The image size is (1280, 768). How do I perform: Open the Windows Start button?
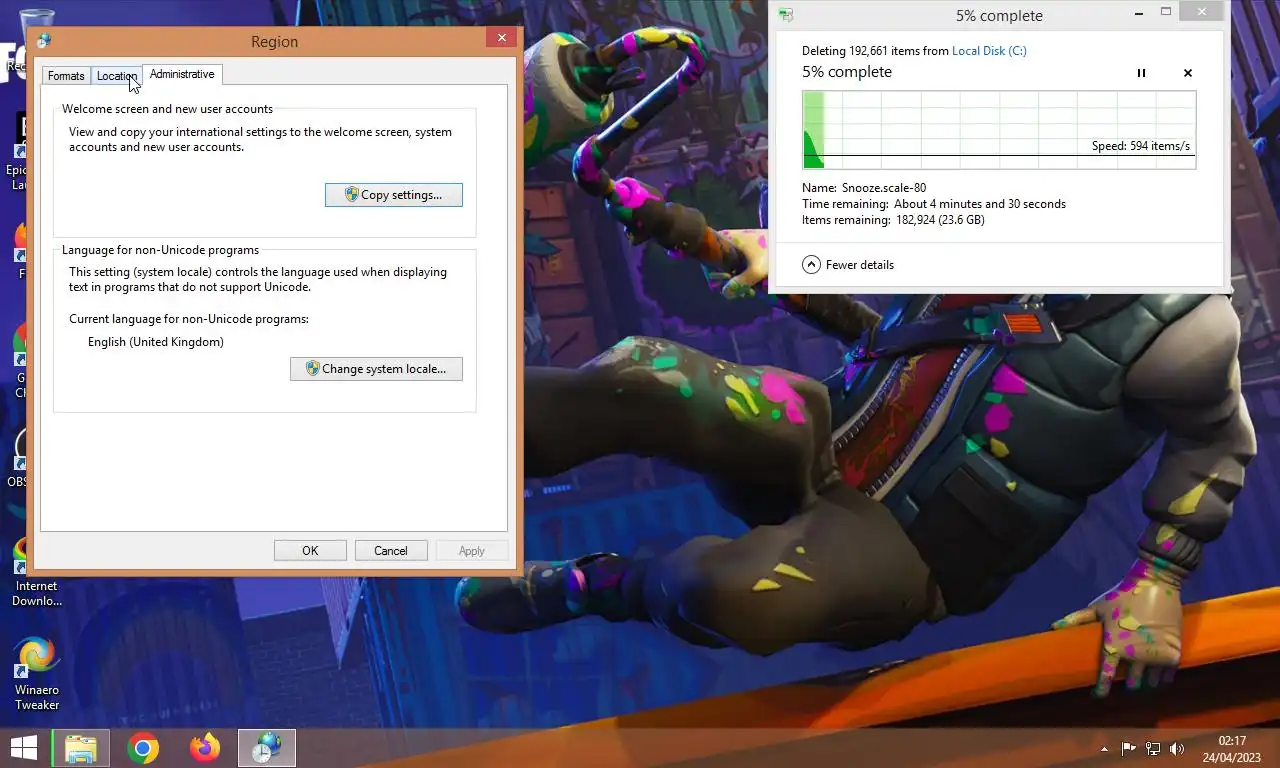click(x=24, y=748)
